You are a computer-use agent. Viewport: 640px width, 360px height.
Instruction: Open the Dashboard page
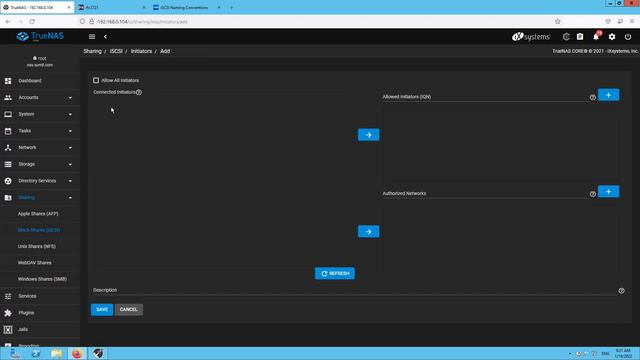pos(40,81)
